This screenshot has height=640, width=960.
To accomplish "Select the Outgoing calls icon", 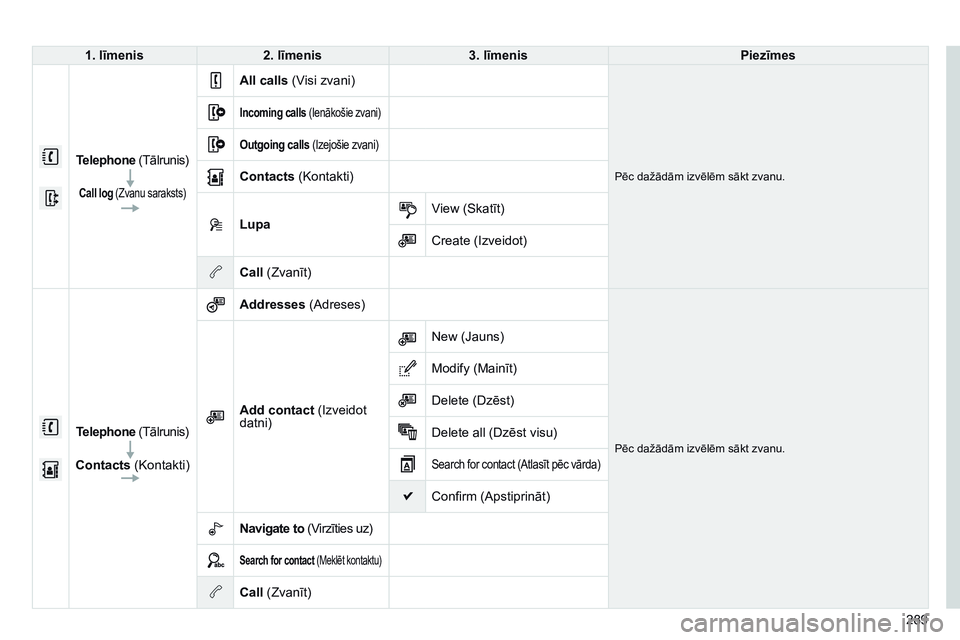I will pyautogui.click(x=216, y=144).
